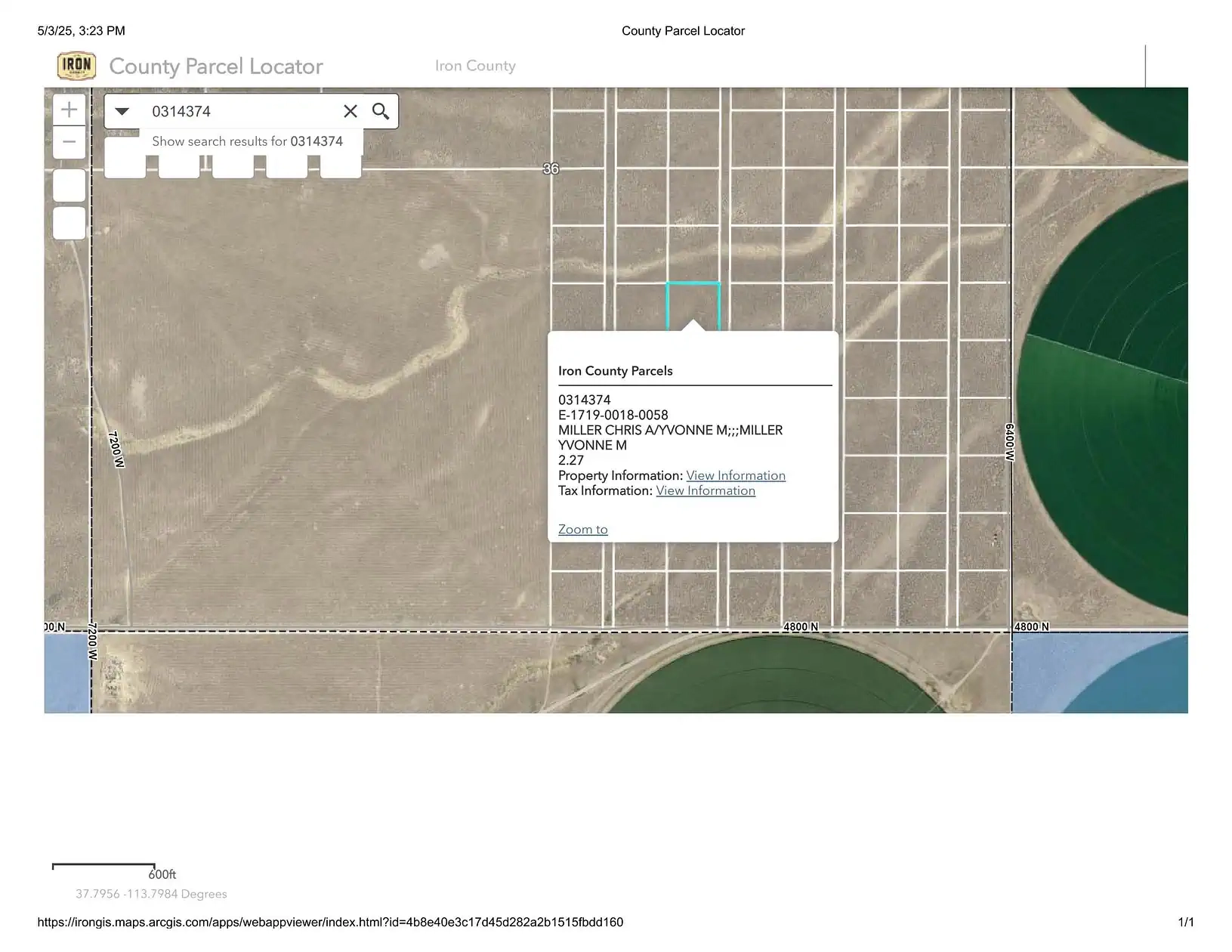Screen dimensions: 1232x952
Task: Click the zoom in plus icon
Action: pos(69,109)
